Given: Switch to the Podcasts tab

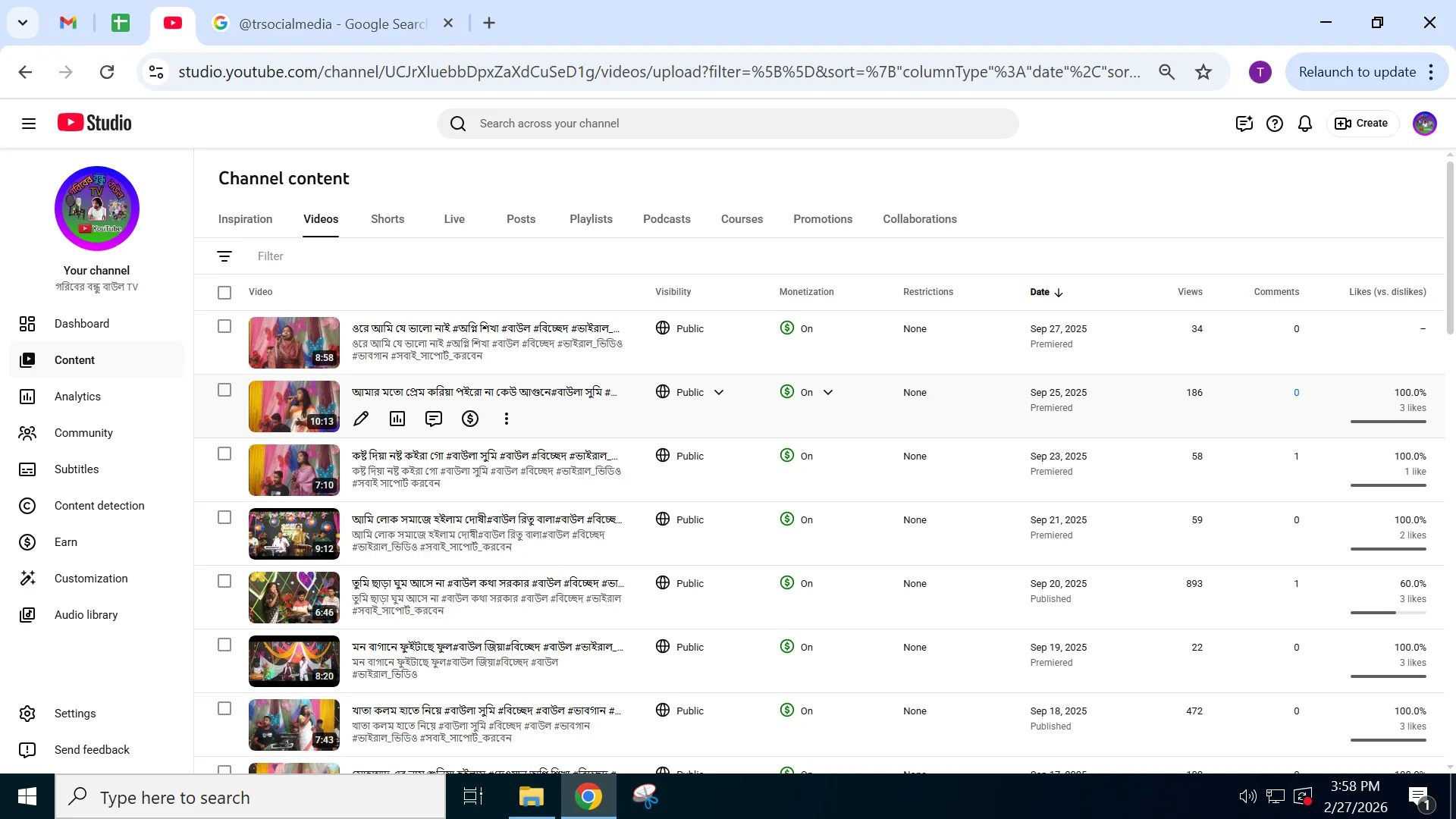Looking at the screenshot, I should tap(667, 219).
